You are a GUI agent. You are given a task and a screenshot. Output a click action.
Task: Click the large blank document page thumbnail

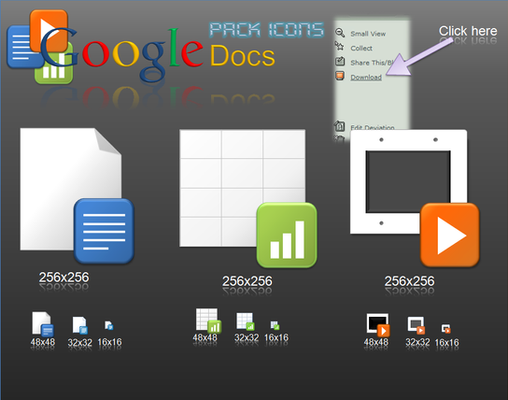point(70,189)
